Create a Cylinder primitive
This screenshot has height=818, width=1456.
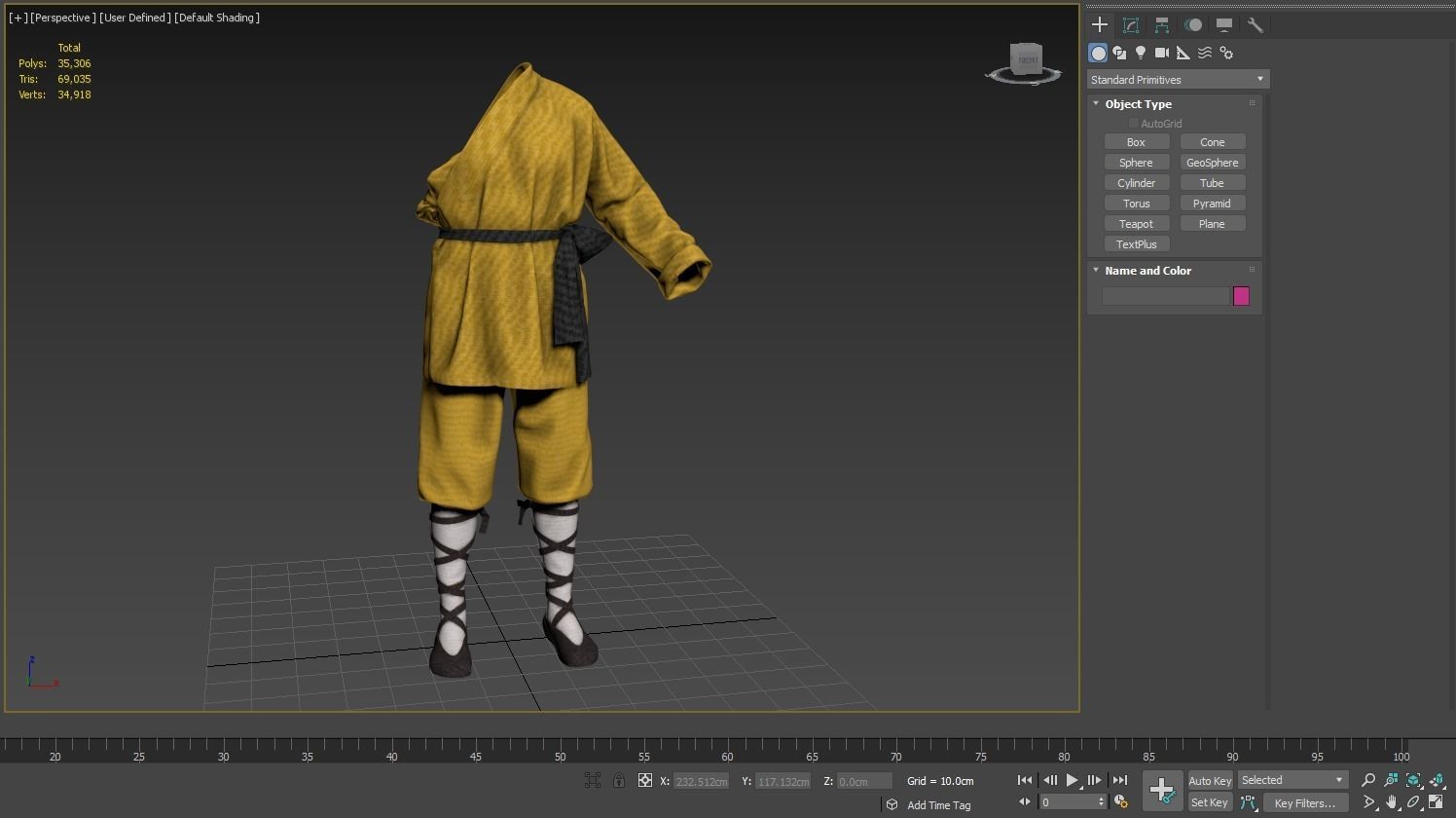pos(1137,183)
